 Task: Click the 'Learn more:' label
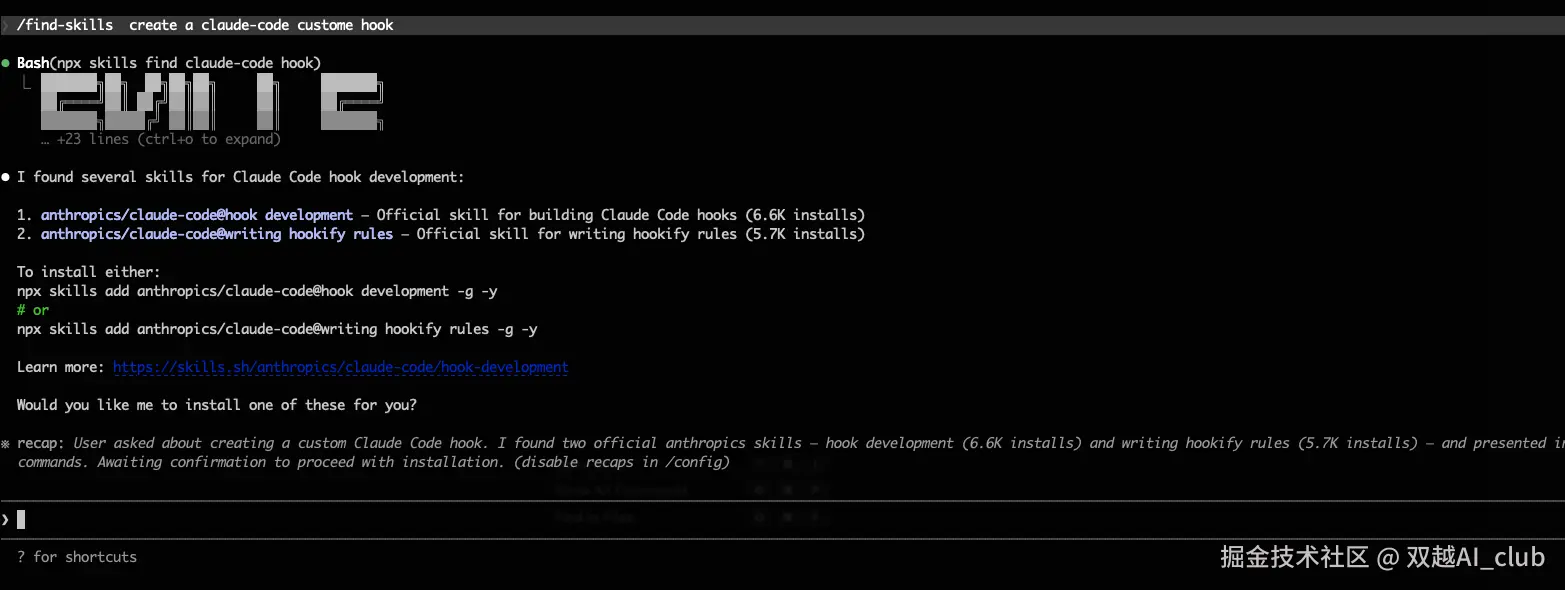(x=61, y=367)
